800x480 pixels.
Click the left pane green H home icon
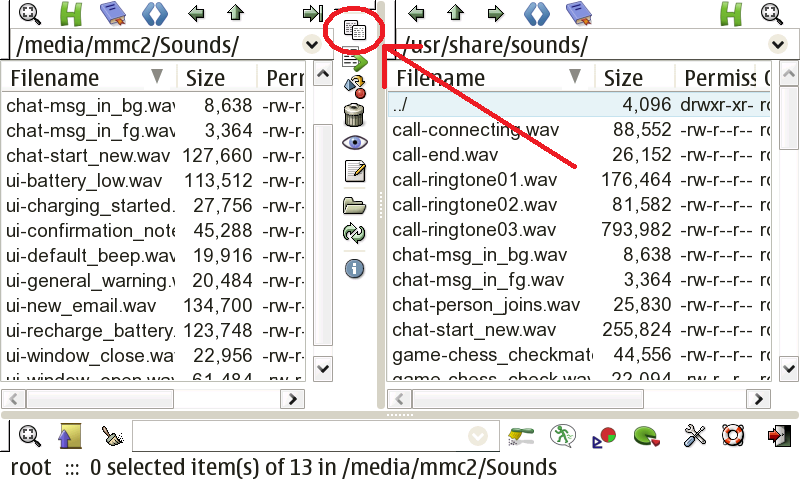pyautogui.click(x=71, y=13)
